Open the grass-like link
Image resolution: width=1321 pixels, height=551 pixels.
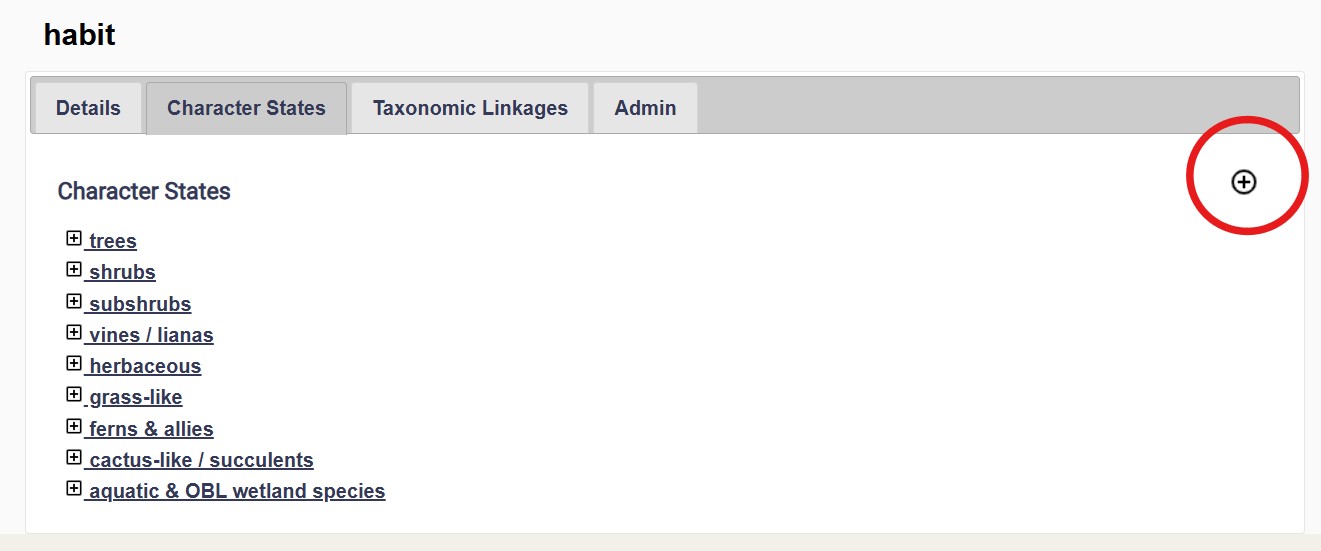point(135,397)
